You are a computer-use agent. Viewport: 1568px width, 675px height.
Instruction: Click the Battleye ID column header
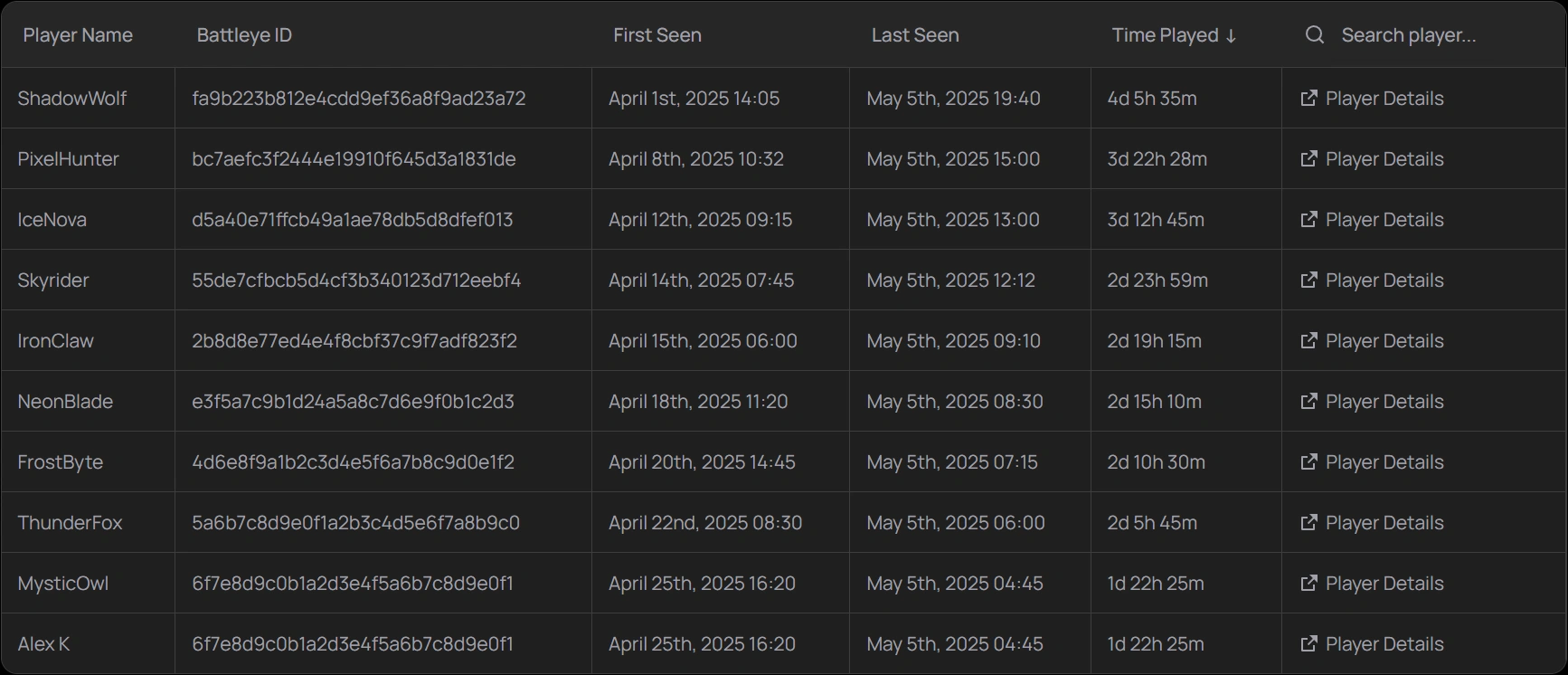[x=244, y=35]
